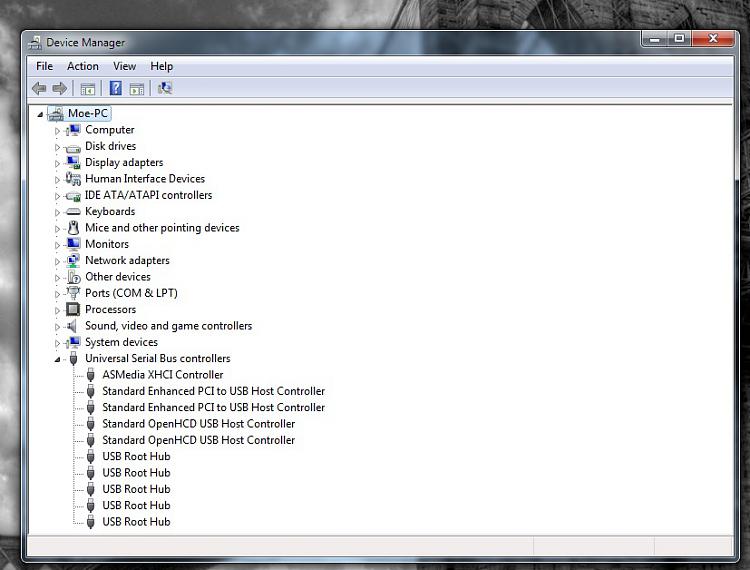Expand the Human Interface Devices category
Screen dimensions: 750x570
tap(57, 180)
